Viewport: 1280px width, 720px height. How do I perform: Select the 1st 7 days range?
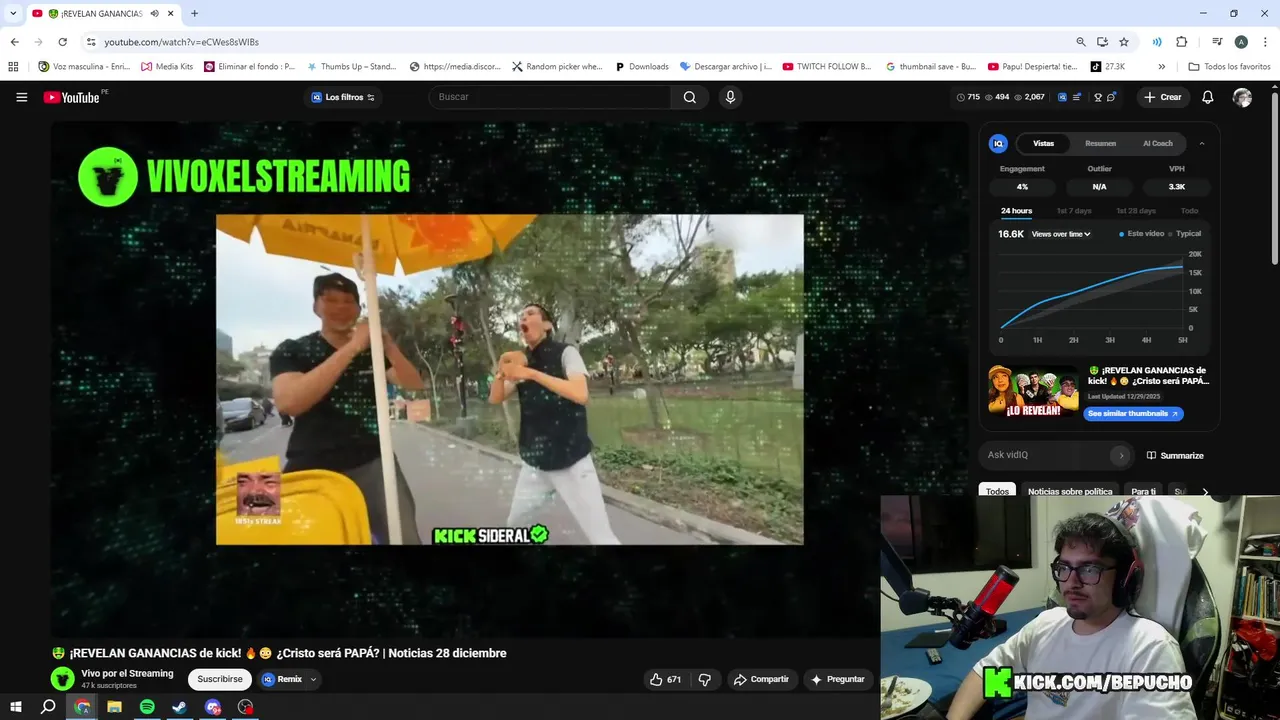1074,211
